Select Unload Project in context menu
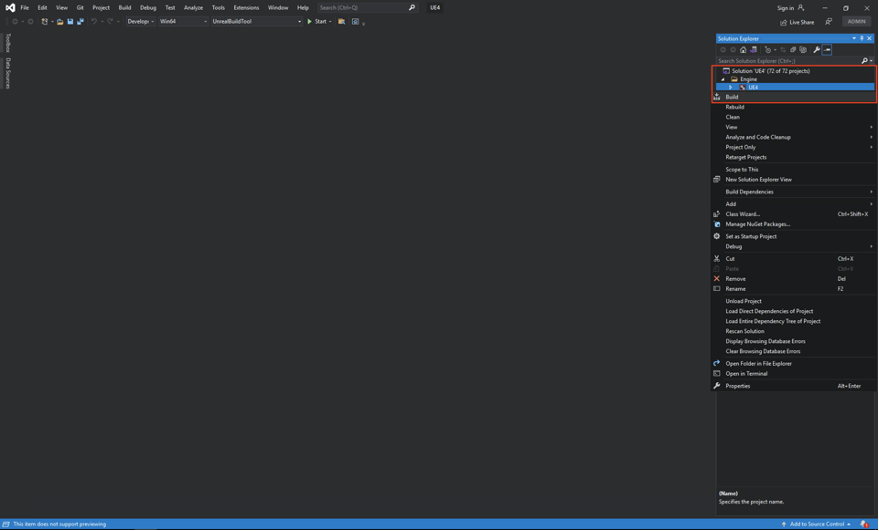The height and width of the screenshot is (531, 879). point(793,301)
